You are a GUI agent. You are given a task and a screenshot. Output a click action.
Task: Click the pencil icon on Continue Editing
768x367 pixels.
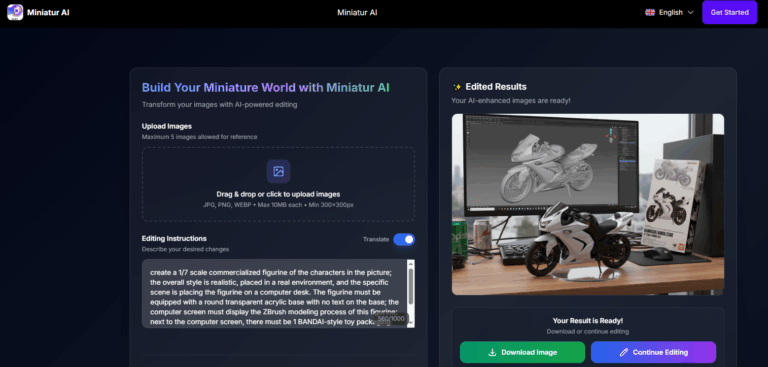tap(624, 352)
